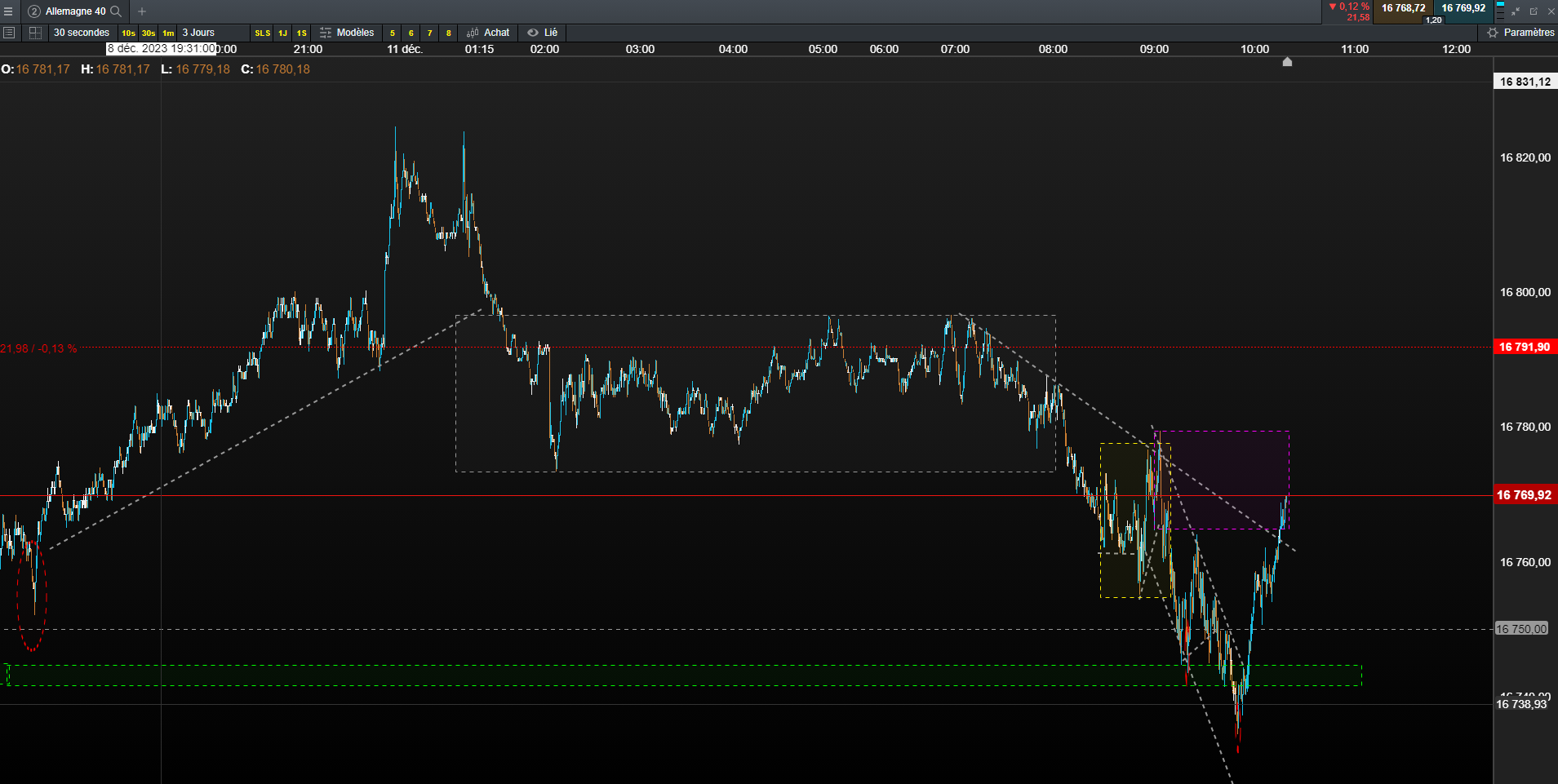
Task: Add a new chart tab
Action: click(x=142, y=11)
